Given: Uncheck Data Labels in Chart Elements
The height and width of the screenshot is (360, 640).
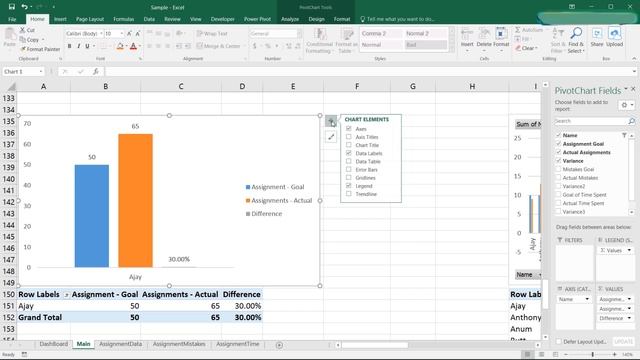Looking at the screenshot, I should coord(349,153).
